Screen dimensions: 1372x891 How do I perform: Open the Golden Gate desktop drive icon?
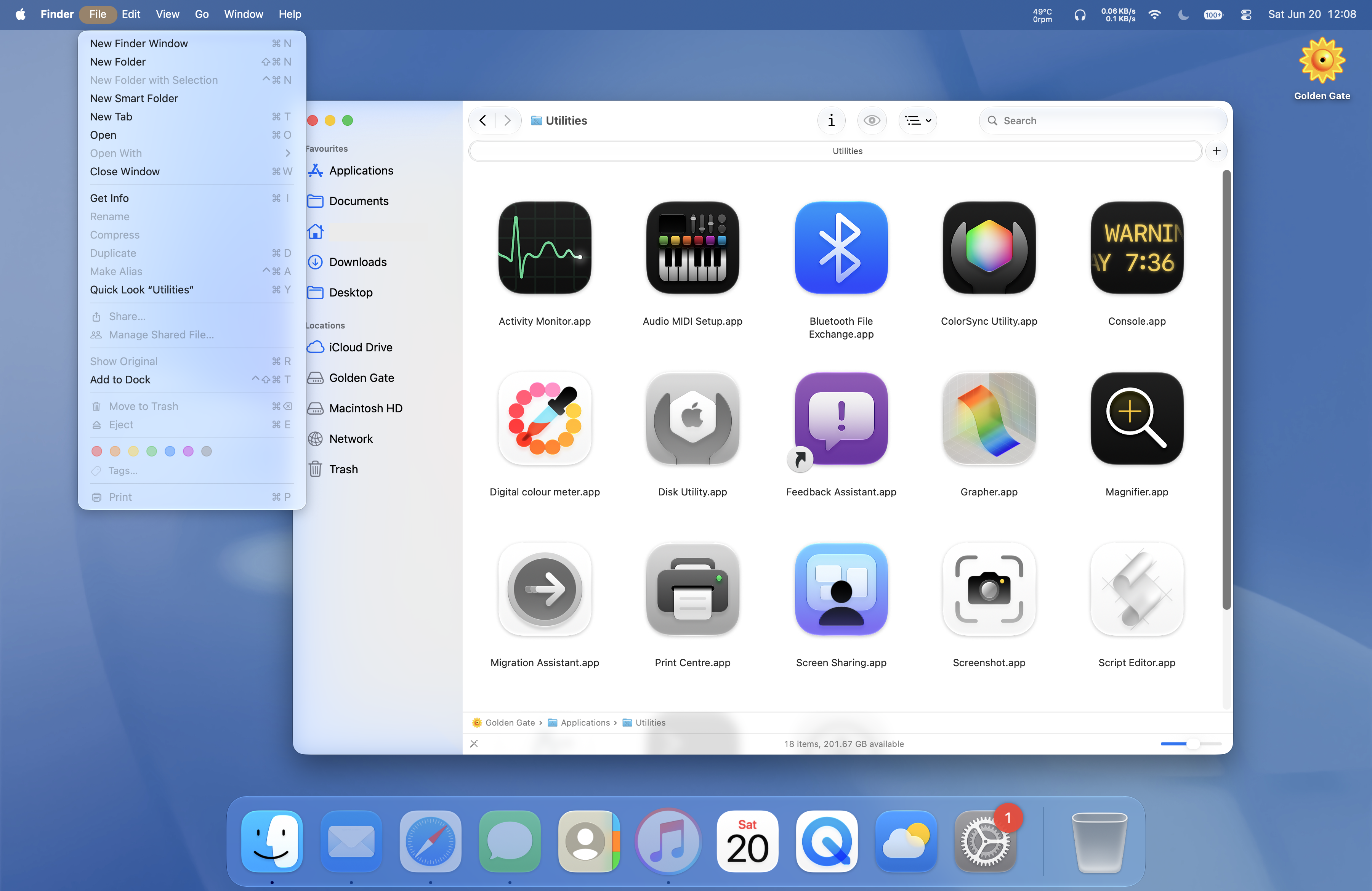pos(1322,60)
